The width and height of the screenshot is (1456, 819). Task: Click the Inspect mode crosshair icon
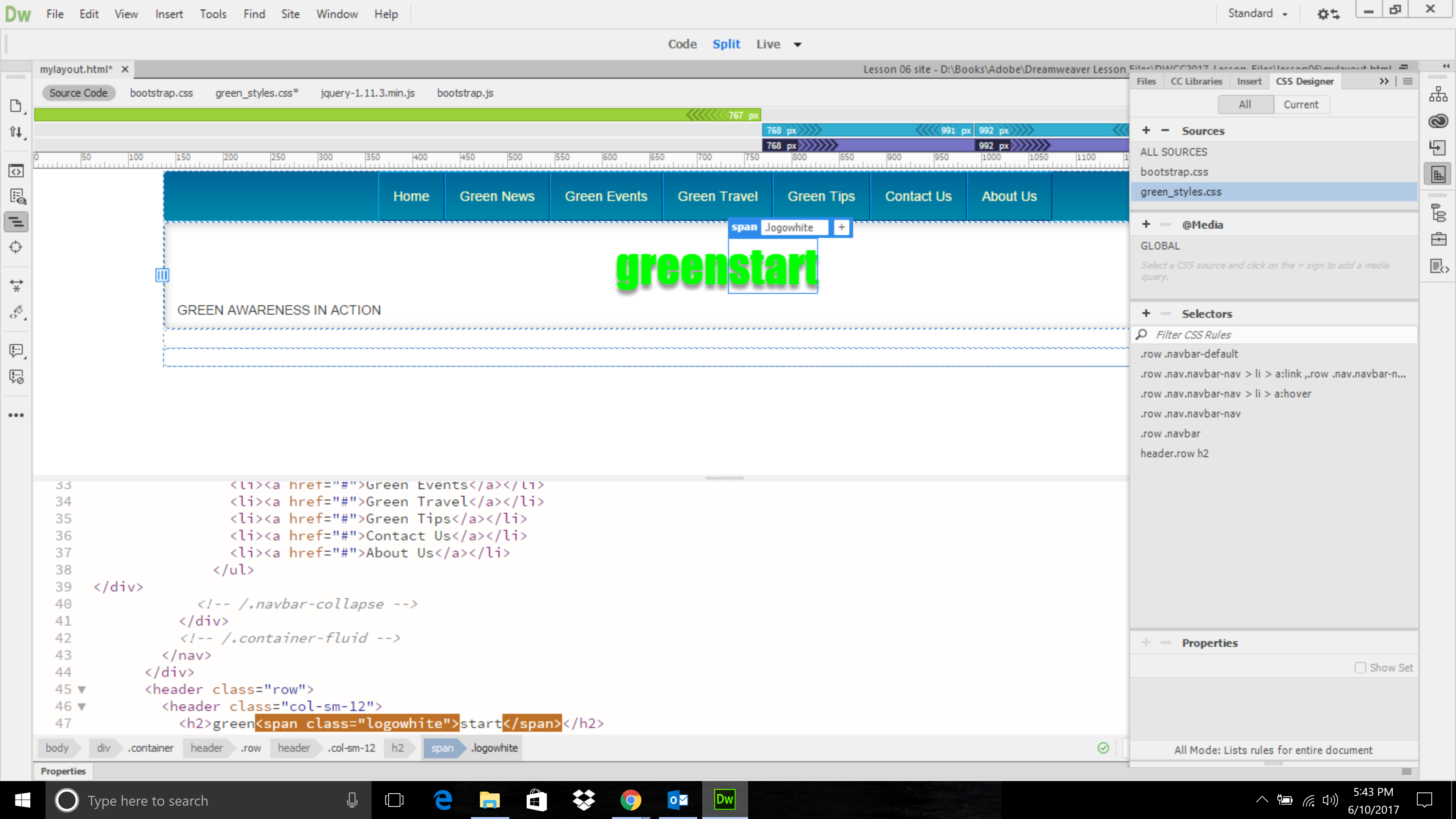pyautogui.click(x=16, y=247)
